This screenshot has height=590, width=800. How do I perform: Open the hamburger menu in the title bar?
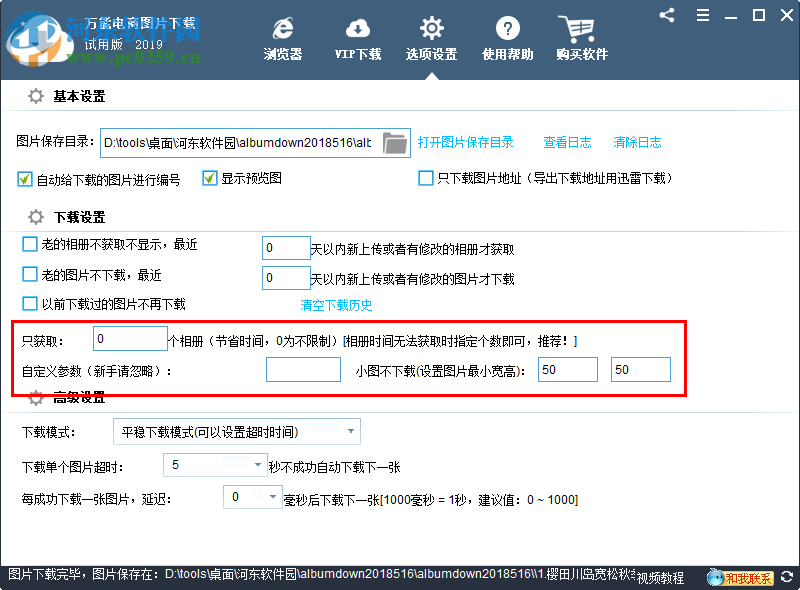(703, 15)
